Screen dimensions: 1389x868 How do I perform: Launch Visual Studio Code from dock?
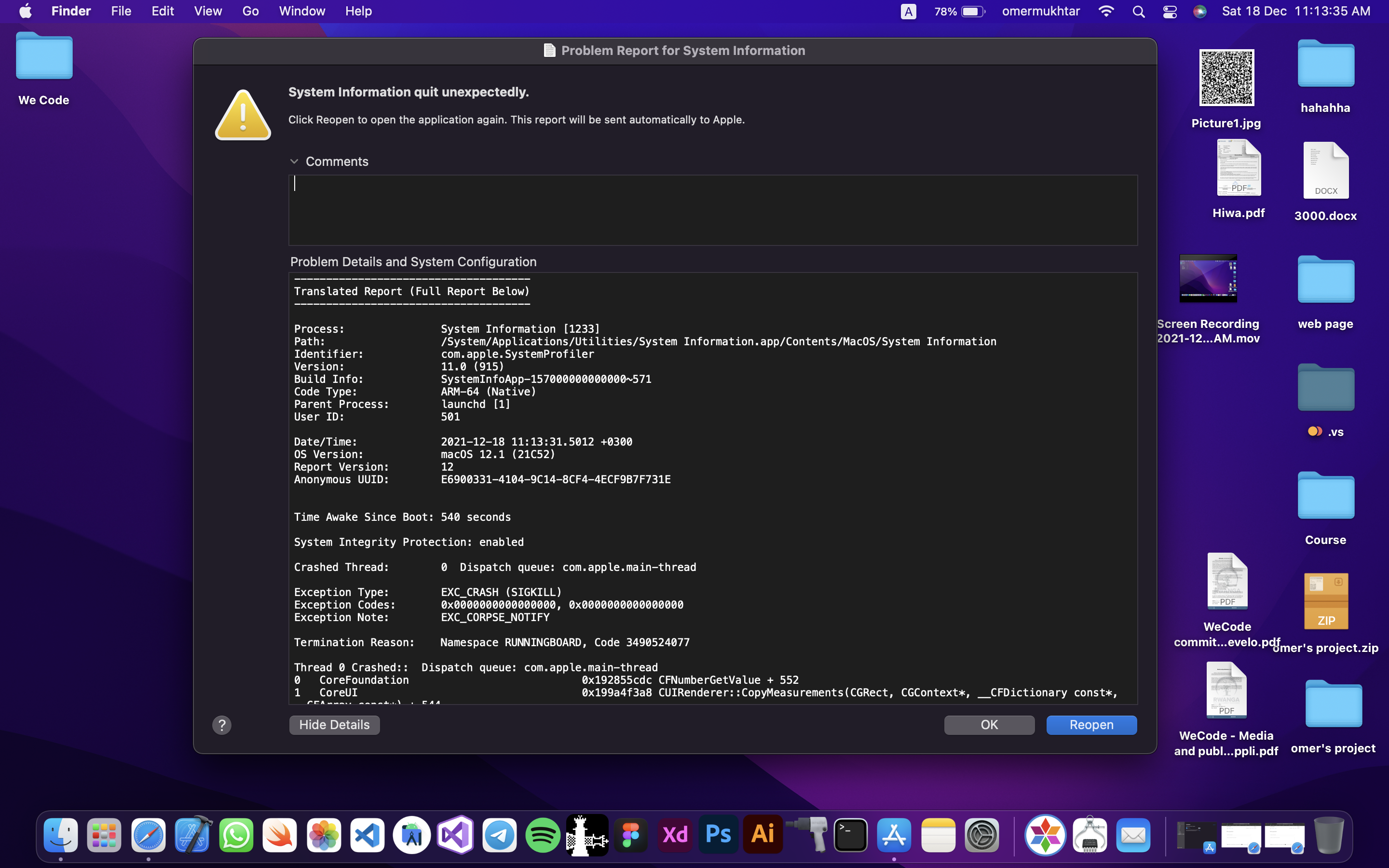(x=368, y=835)
